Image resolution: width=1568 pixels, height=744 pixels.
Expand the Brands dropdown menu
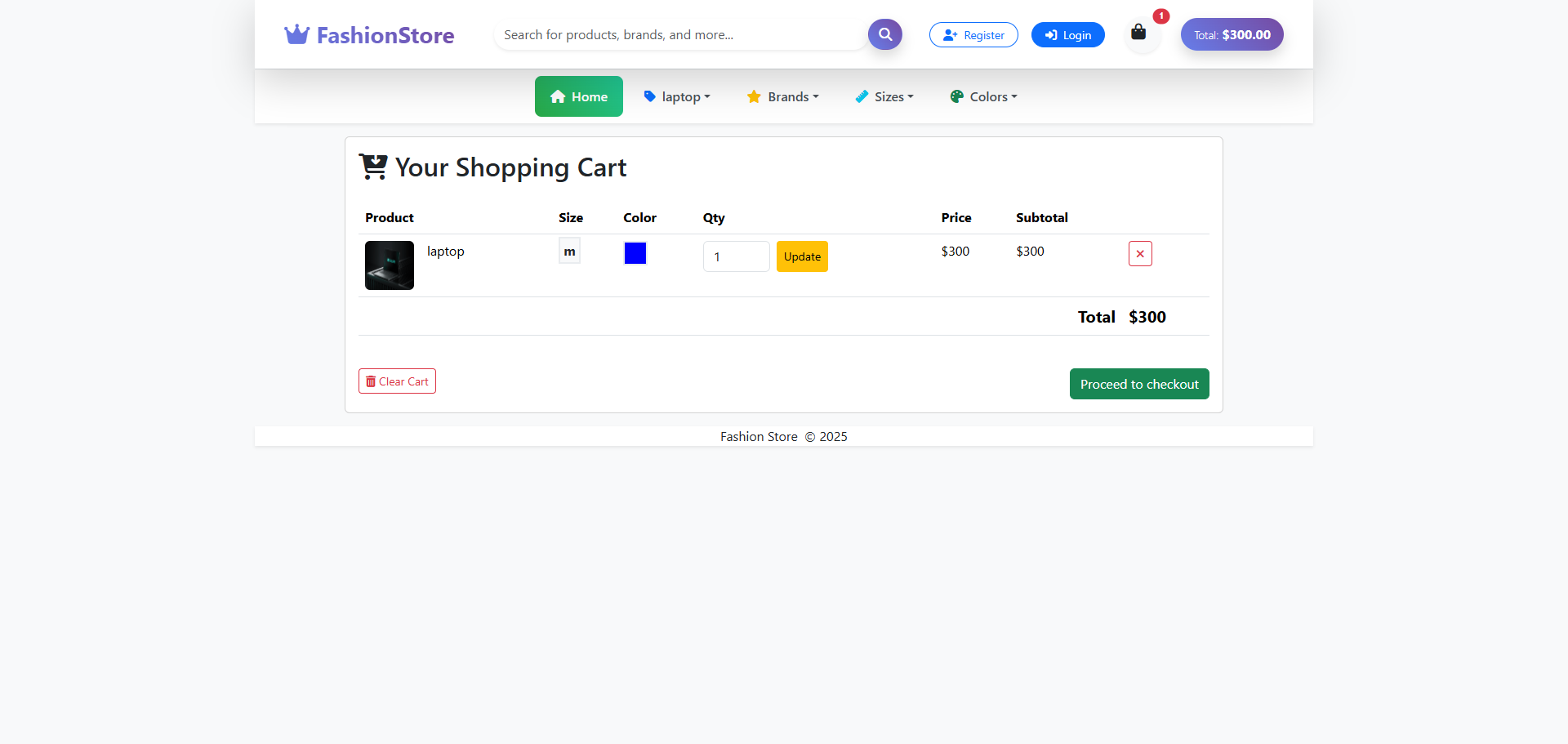782,96
